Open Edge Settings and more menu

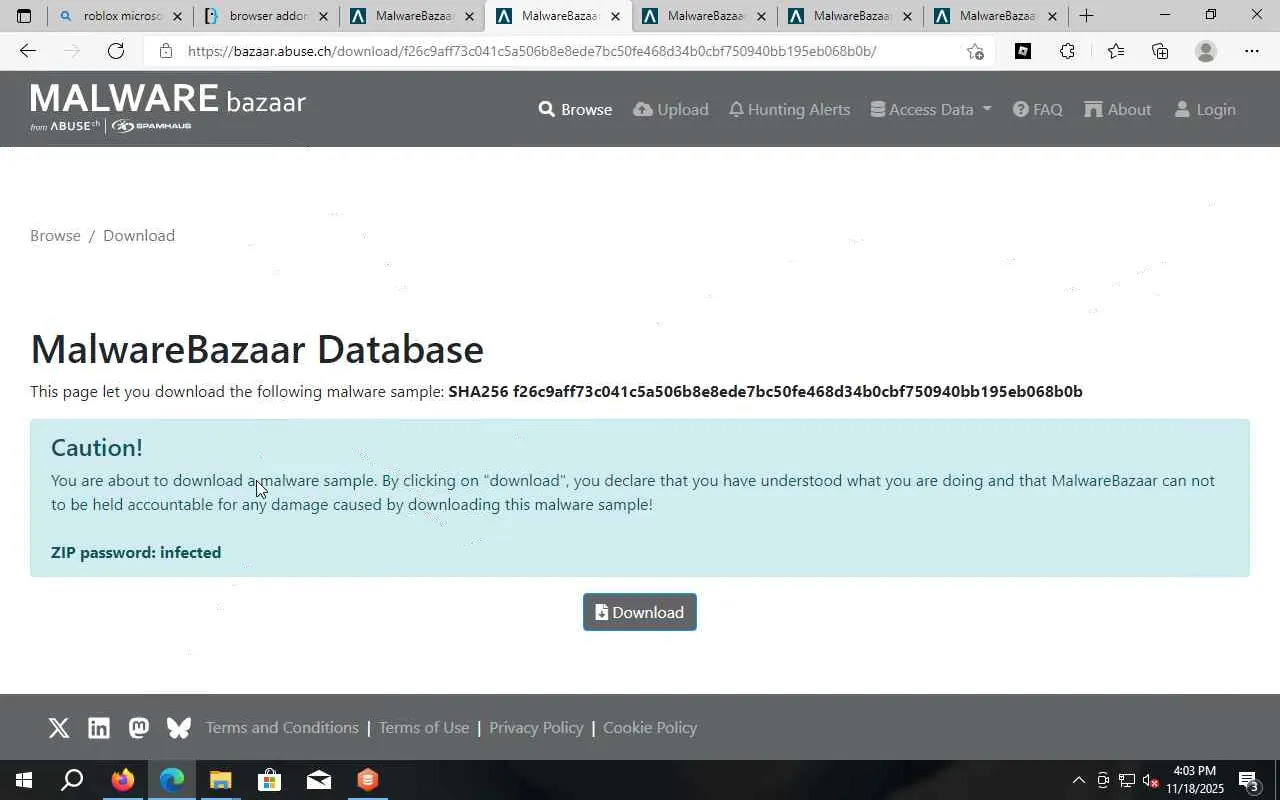[x=1252, y=51]
